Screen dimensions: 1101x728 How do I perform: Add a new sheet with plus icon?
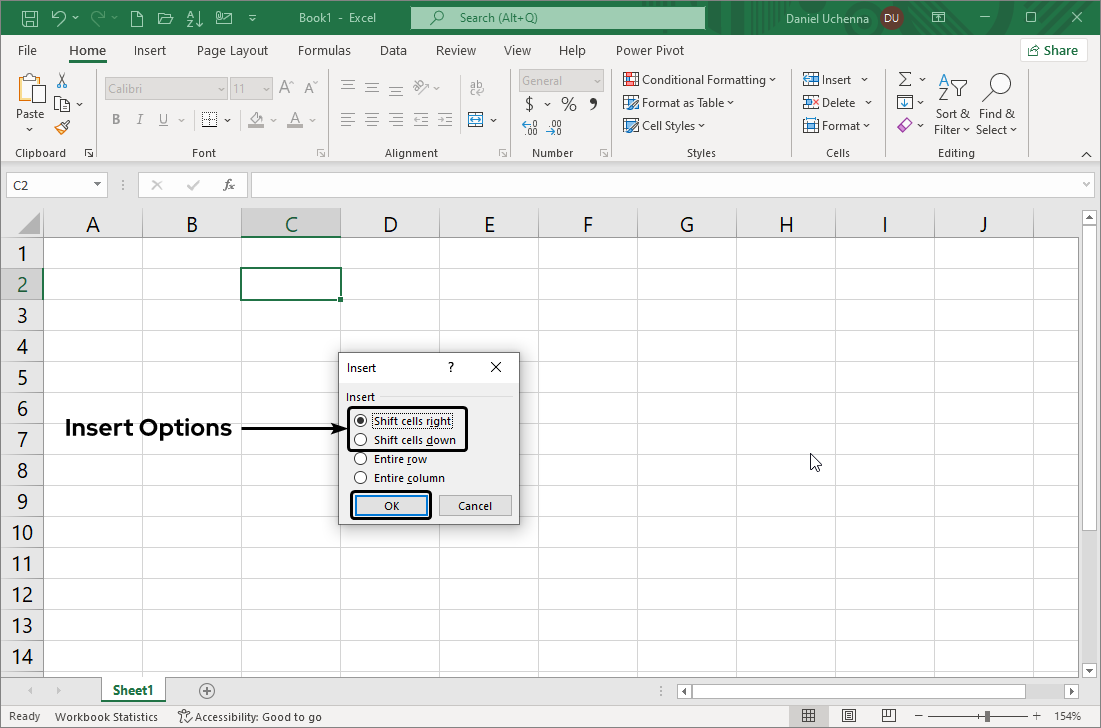pos(207,691)
